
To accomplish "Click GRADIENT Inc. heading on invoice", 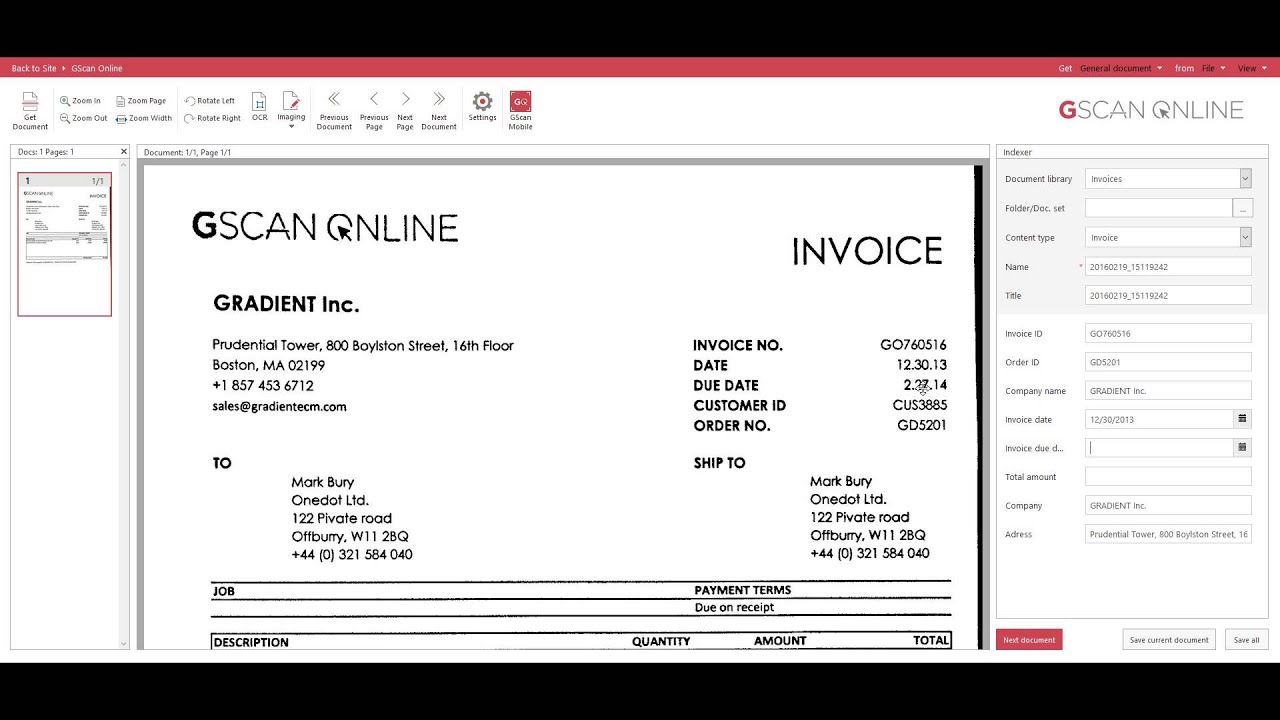I will [x=286, y=304].
